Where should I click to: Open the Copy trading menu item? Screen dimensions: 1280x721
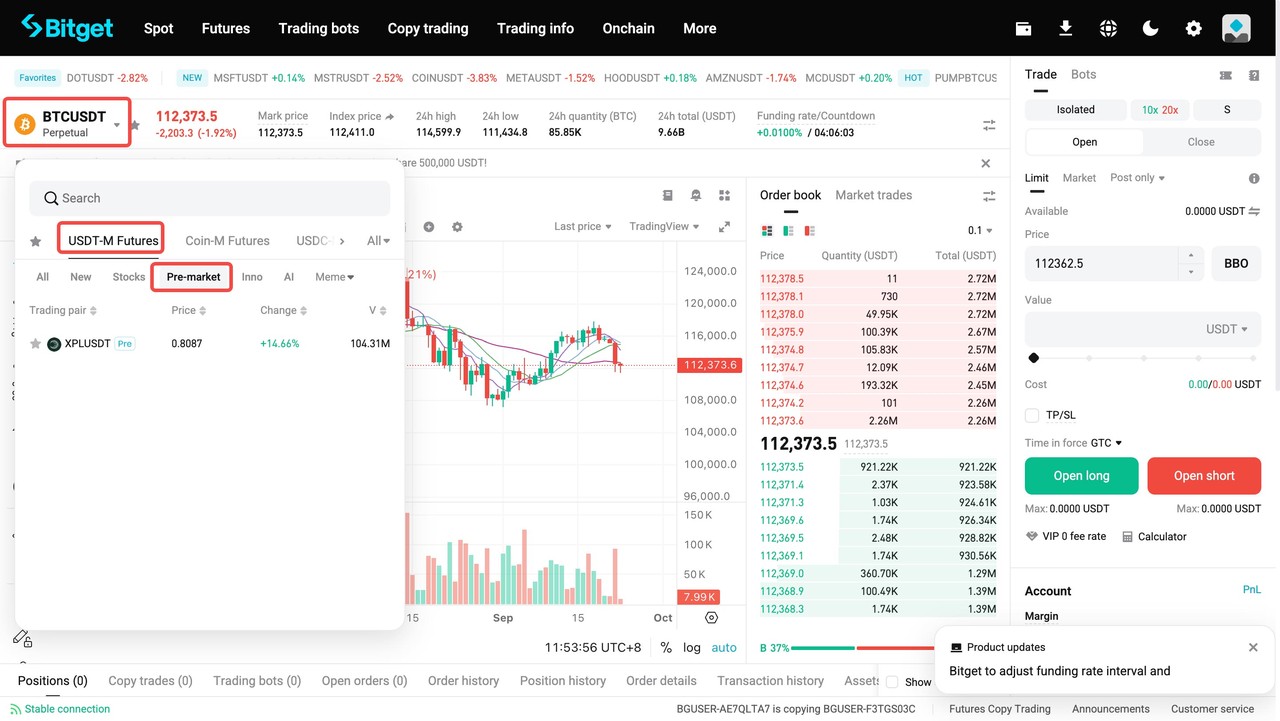(x=428, y=28)
